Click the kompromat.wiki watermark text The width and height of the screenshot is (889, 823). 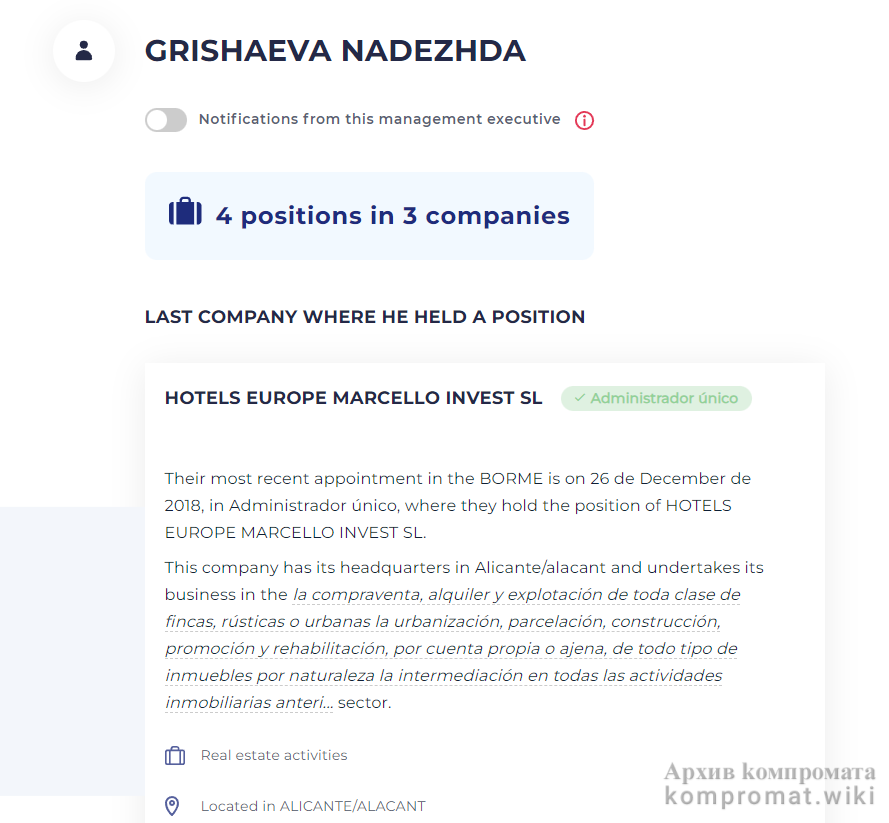click(x=769, y=796)
